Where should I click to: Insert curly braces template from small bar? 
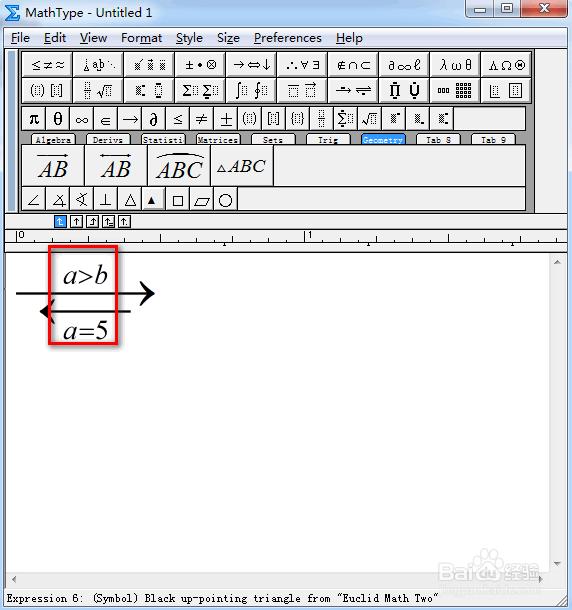point(297,119)
